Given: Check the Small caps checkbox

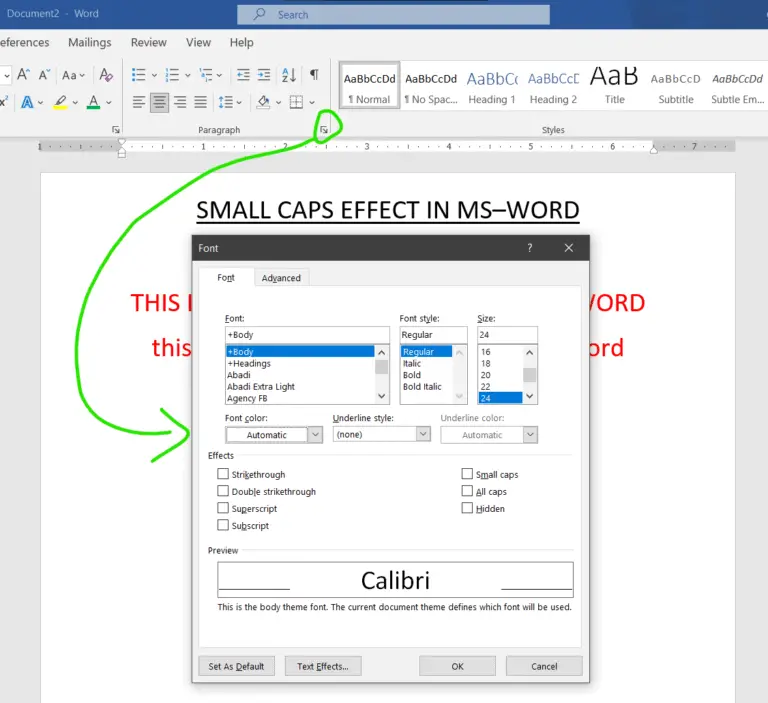Looking at the screenshot, I should 467,474.
